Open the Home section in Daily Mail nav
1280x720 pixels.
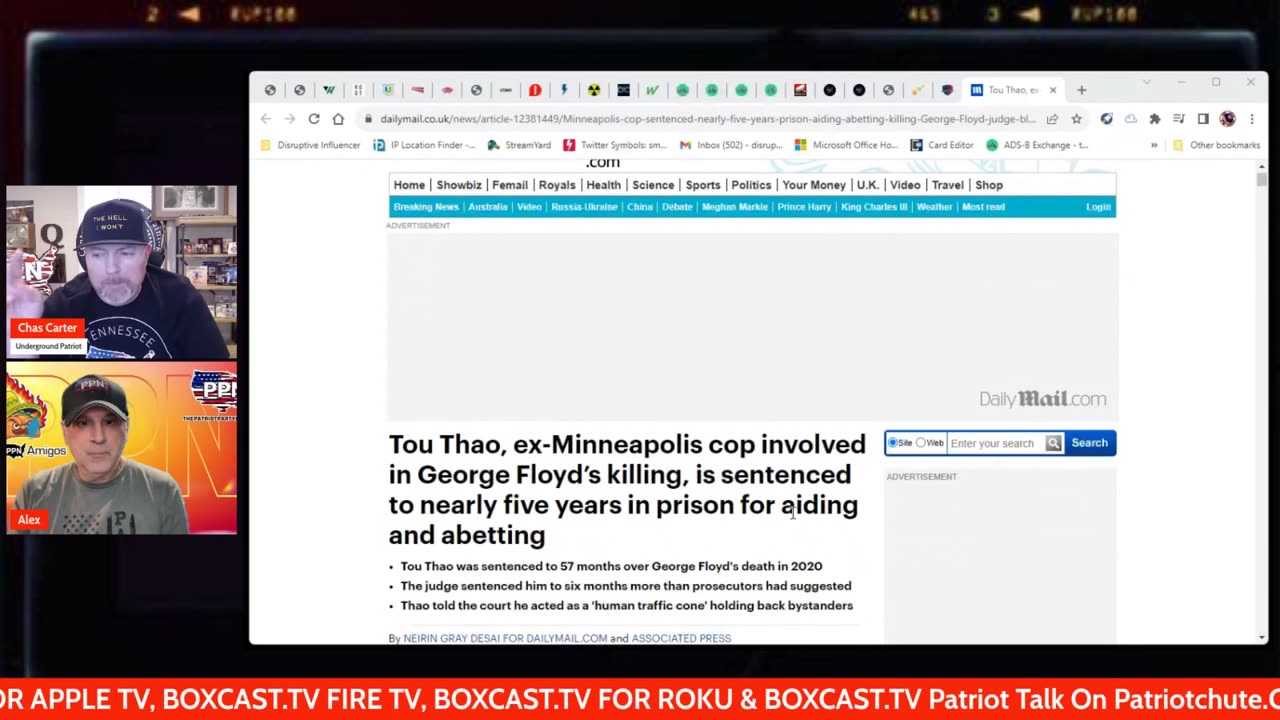pyautogui.click(x=409, y=185)
